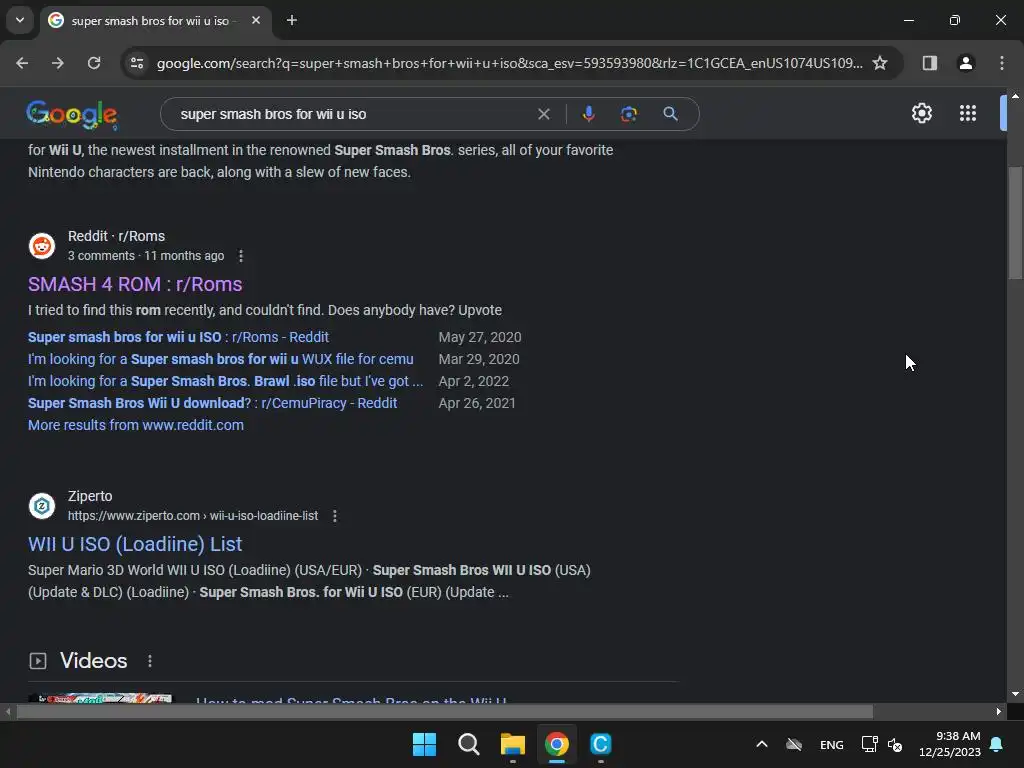Open Super Smash Bros Wii U download link
This screenshot has height=768, width=1024.
212,404
